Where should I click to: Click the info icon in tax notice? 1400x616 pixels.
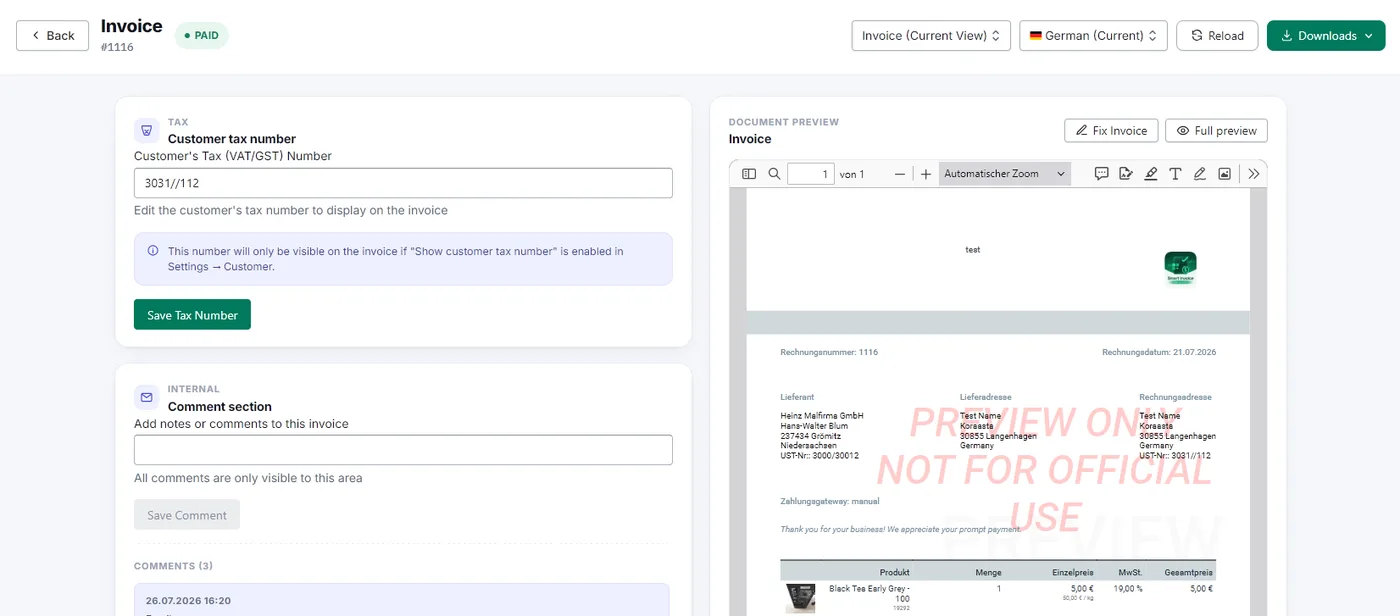click(x=153, y=251)
